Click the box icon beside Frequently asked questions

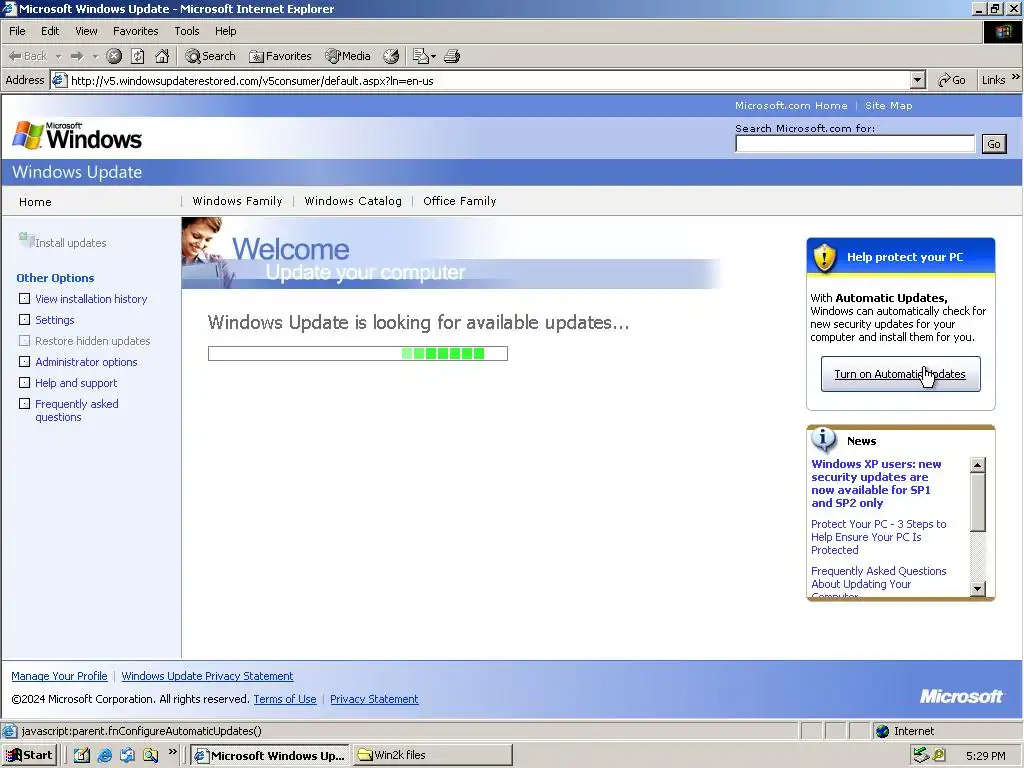[25, 403]
